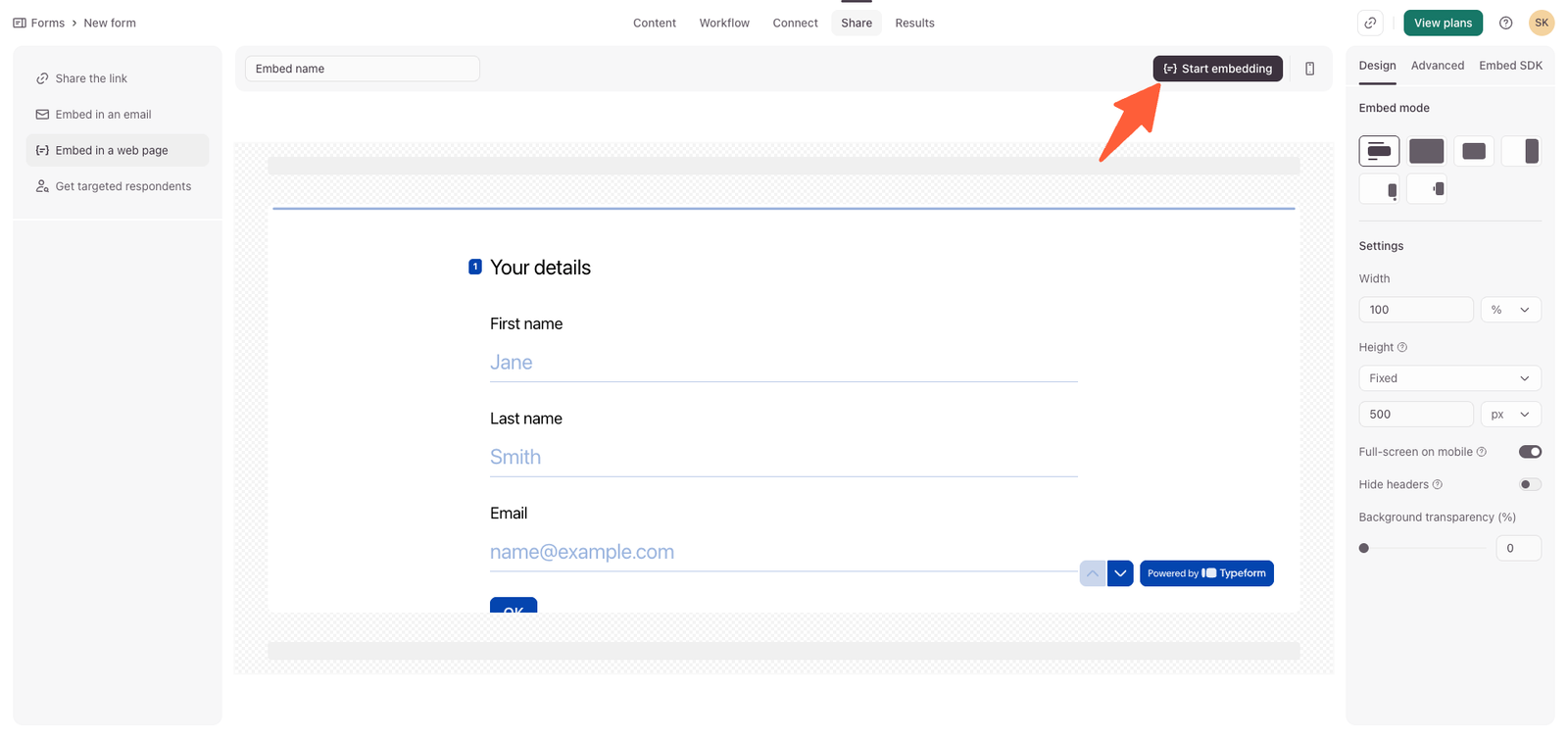Click the Background transparency value field
Viewport: 1568px width, 740px height.
pyautogui.click(x=1519, y=549)
